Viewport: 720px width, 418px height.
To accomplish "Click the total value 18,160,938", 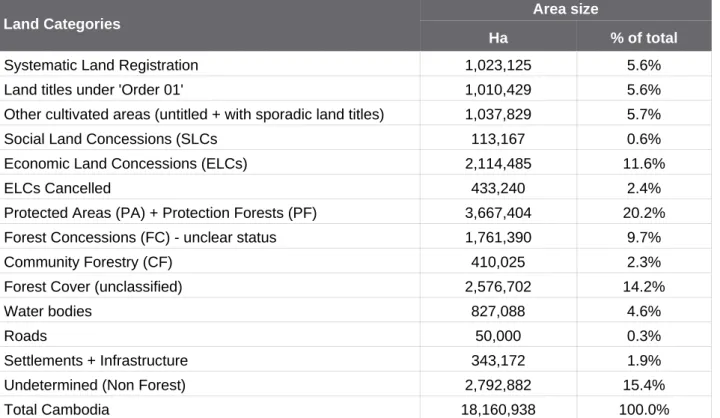I will pos(498,410).
